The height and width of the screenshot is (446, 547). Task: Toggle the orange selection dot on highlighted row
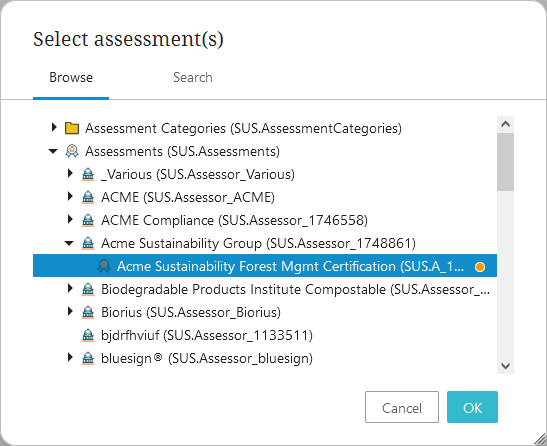coord(480,267)
